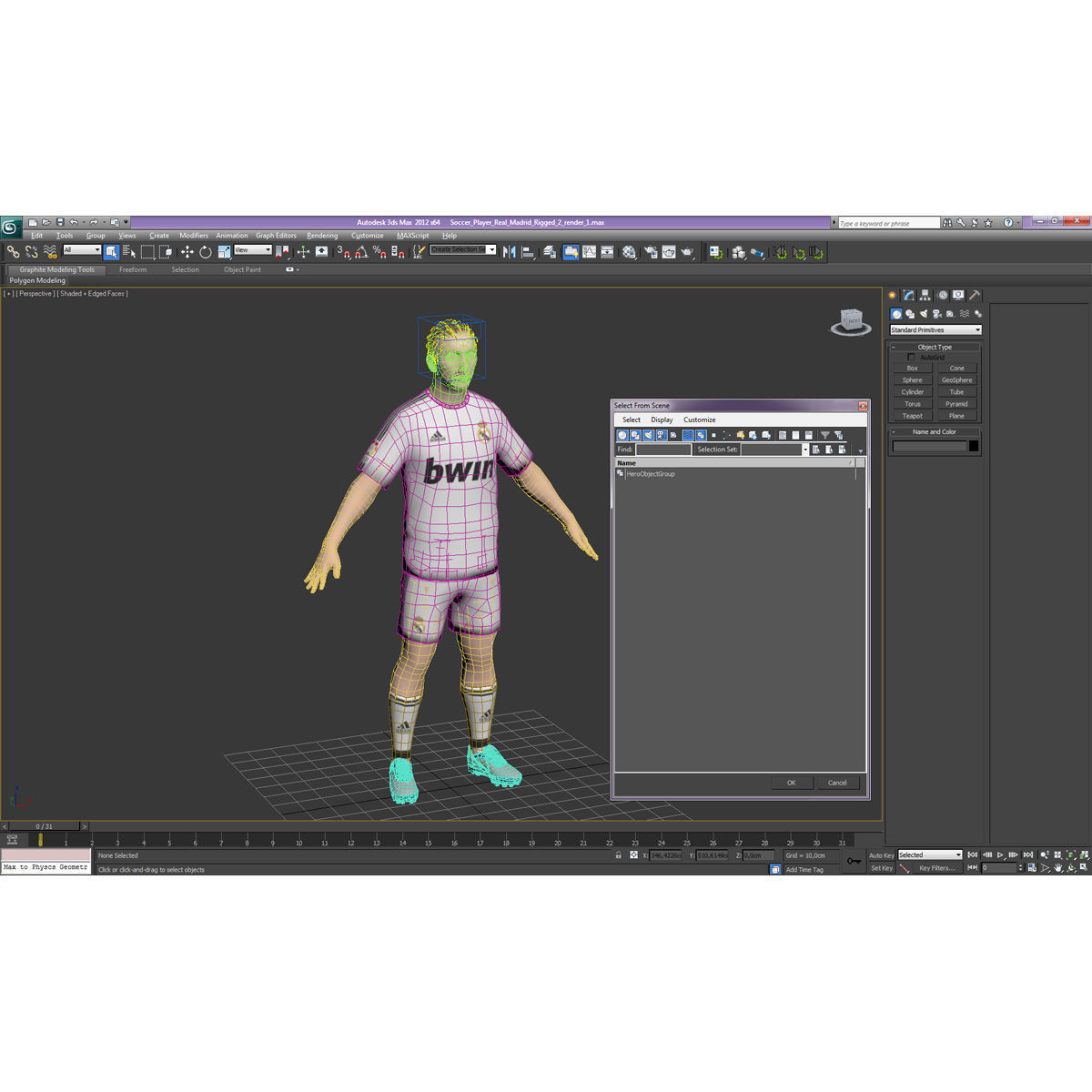Click the Sphere primitive button
Screen dimensions: 1092x1092
click(x=912, y=380)
